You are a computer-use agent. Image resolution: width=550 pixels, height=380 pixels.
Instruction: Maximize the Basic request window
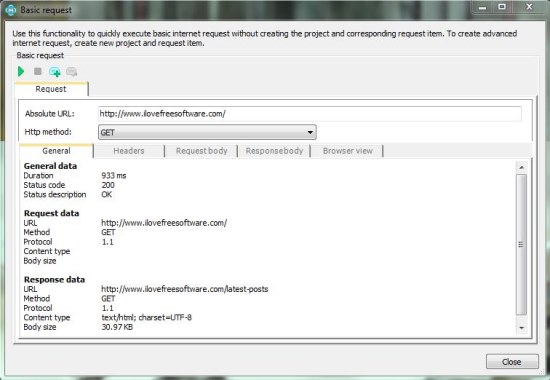502,7
